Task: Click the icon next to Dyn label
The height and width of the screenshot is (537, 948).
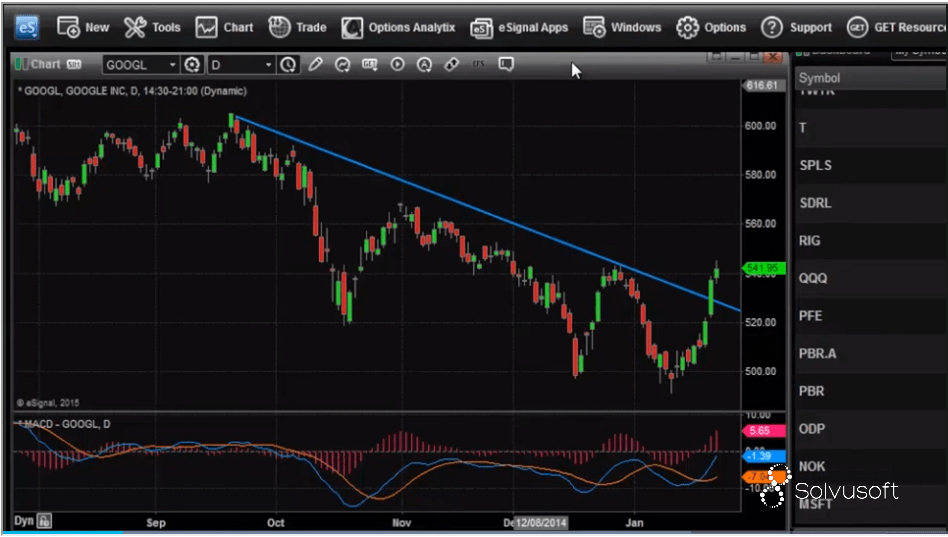Action: 44,521
